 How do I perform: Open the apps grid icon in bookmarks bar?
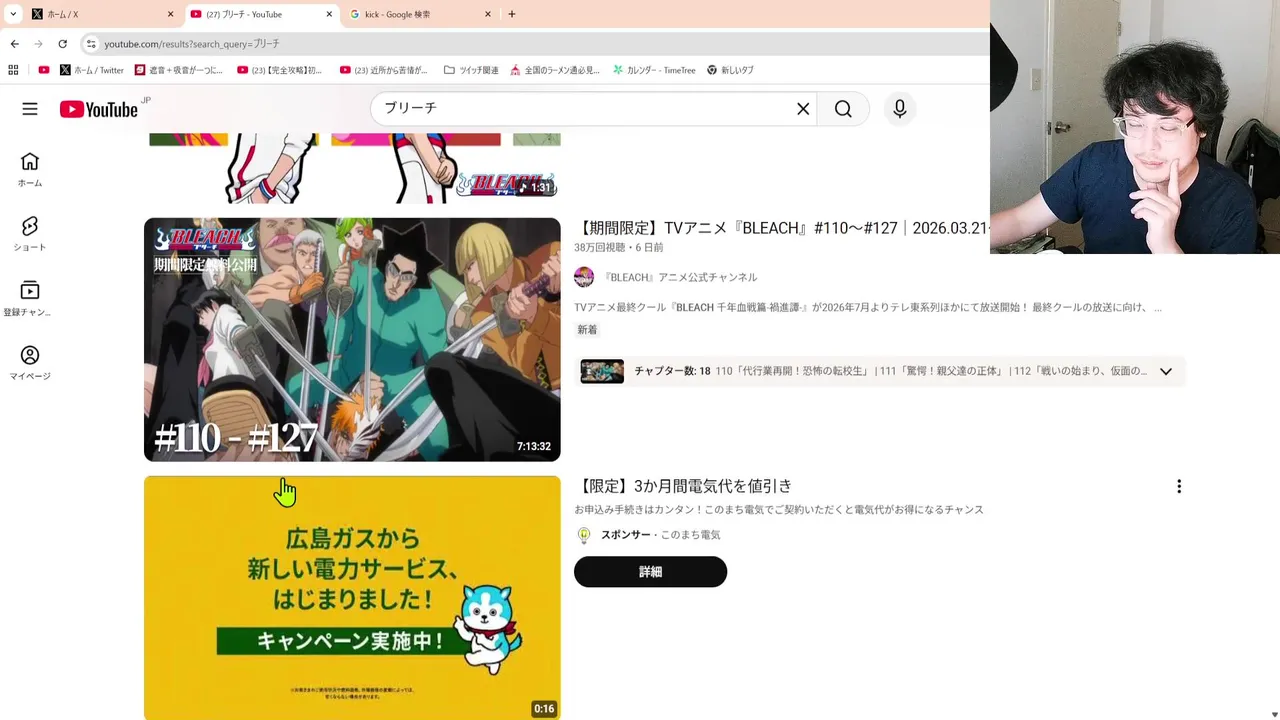[13, 70]
